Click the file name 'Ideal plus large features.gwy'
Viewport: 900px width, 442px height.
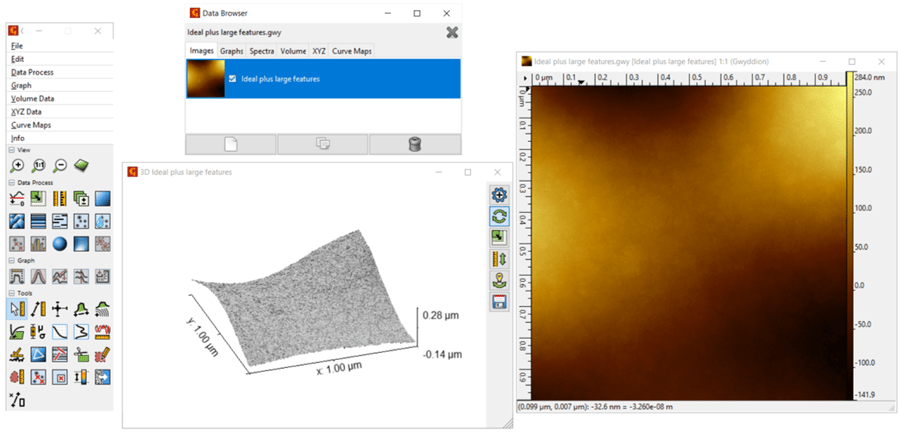click(x=234, y=33)
